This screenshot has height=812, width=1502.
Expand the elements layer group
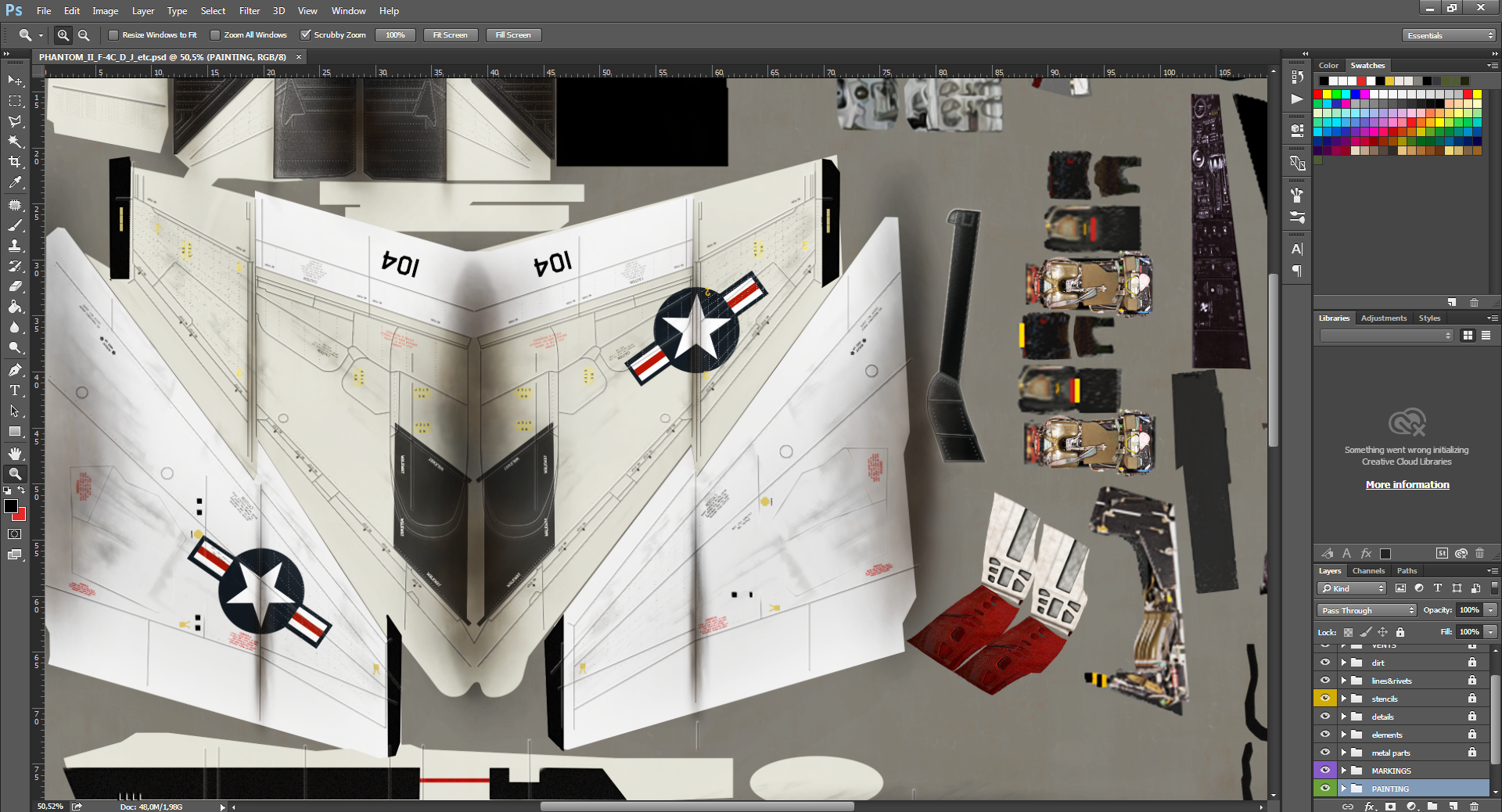[1344, 735]
